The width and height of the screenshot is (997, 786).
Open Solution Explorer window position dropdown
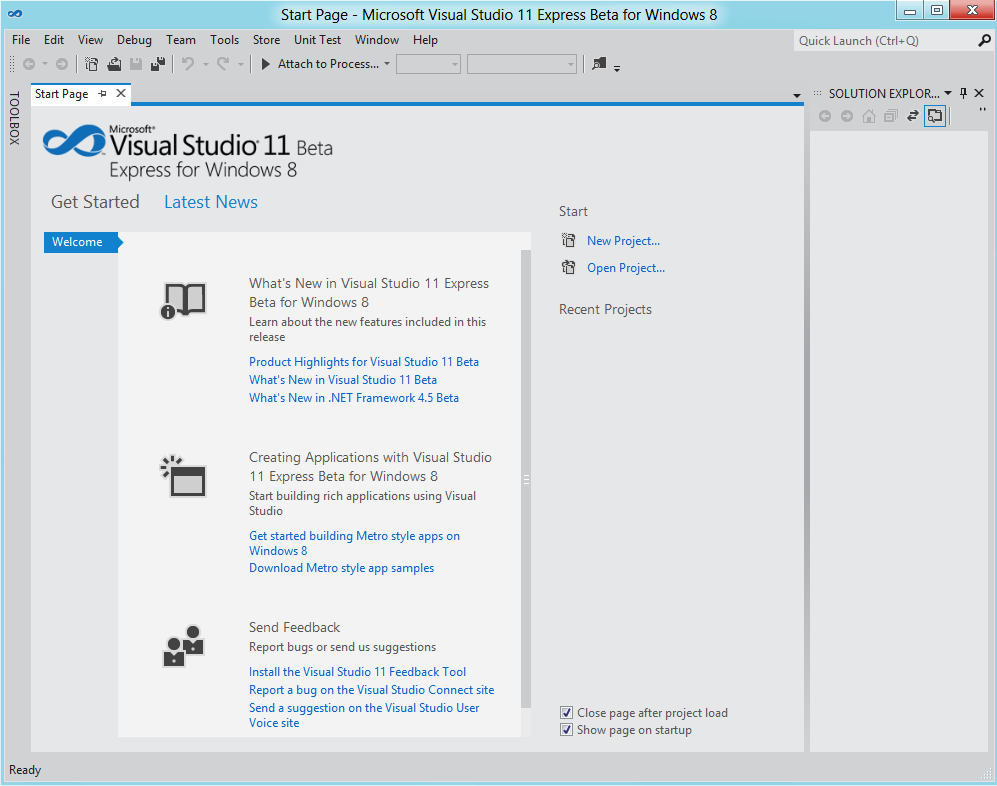coord(948,93)
